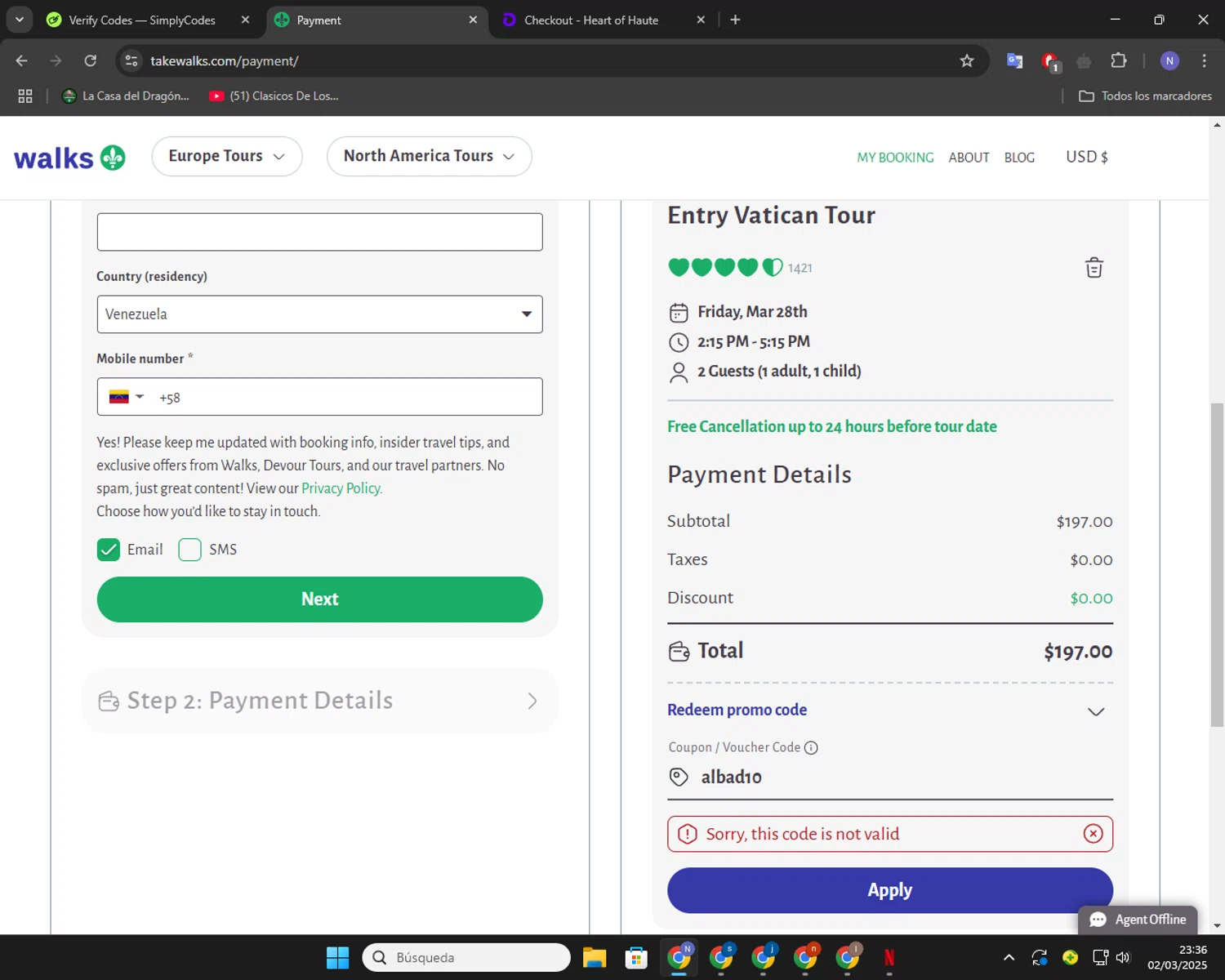The width and height of the screenshot is (1225, 980).
Task: Click the Walks logo
Action: (69, 157)
